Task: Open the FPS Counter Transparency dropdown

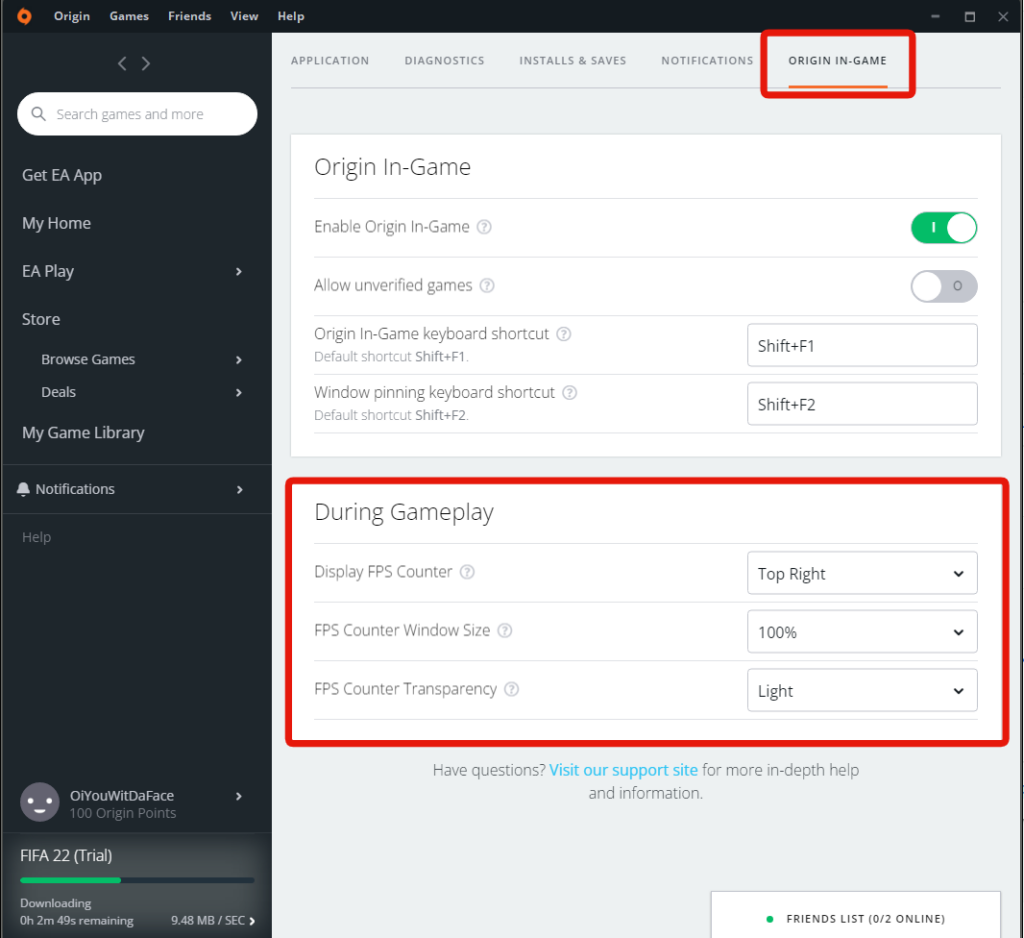Action: pyautogui.click(x=862, y=690)
